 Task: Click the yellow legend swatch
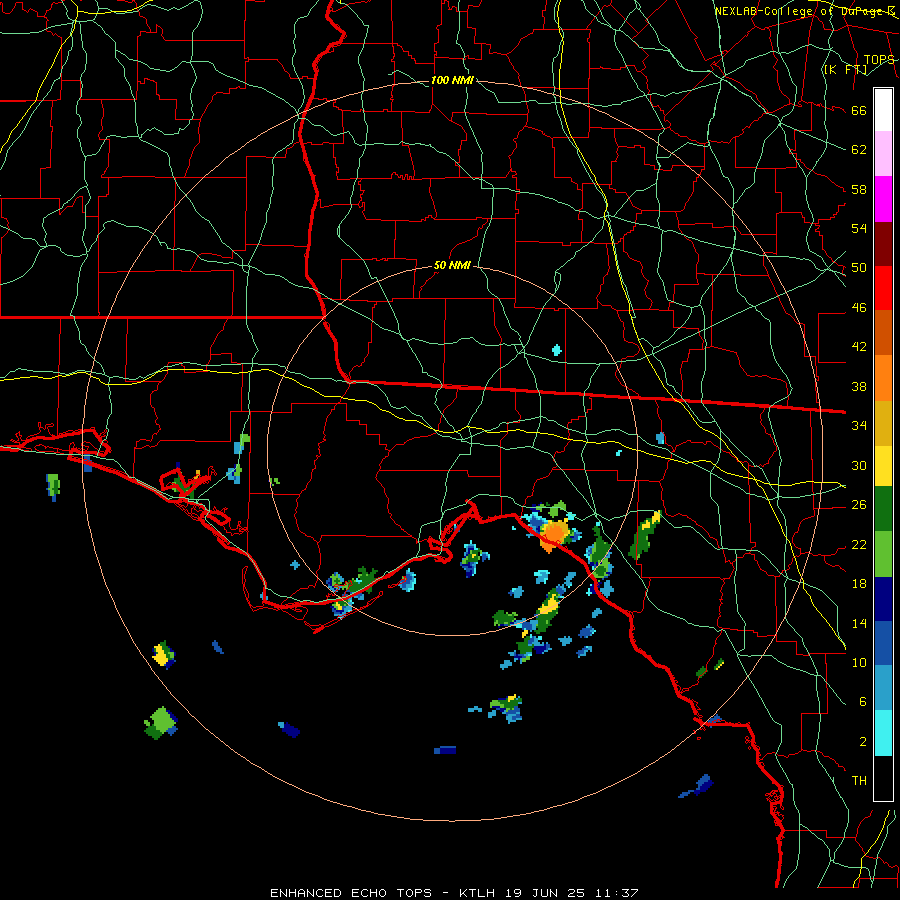(883, 466)
